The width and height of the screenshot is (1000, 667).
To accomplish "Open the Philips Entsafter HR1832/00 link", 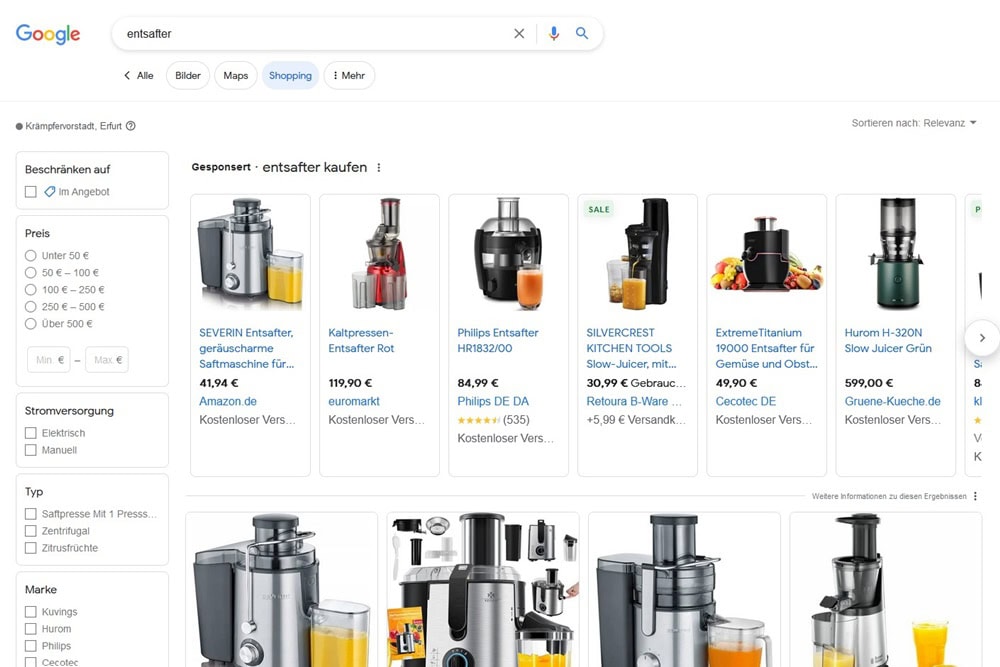I will 497,341.
